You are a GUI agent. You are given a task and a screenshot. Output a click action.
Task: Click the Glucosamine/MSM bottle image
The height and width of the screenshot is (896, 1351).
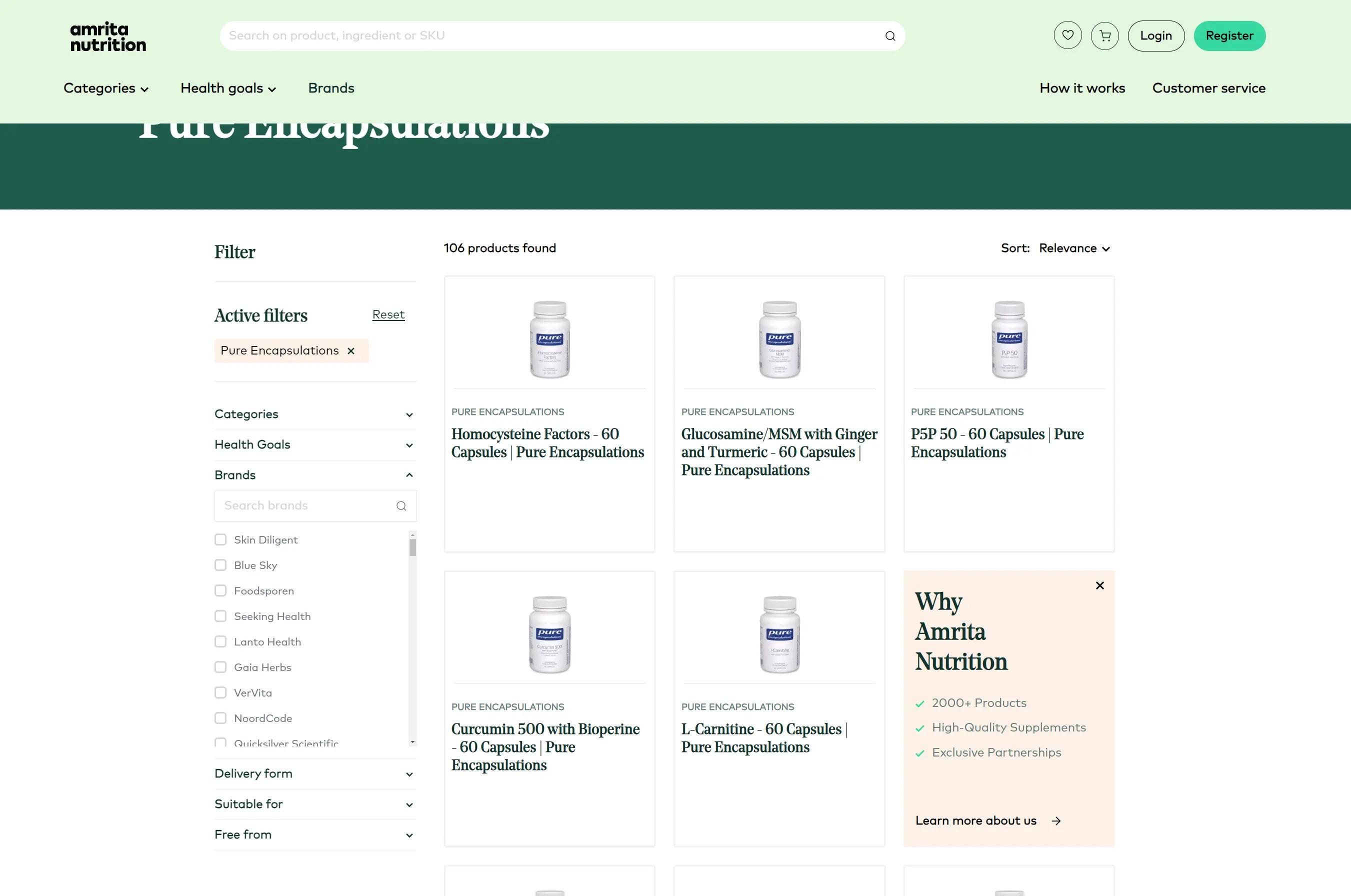point(779,339)
